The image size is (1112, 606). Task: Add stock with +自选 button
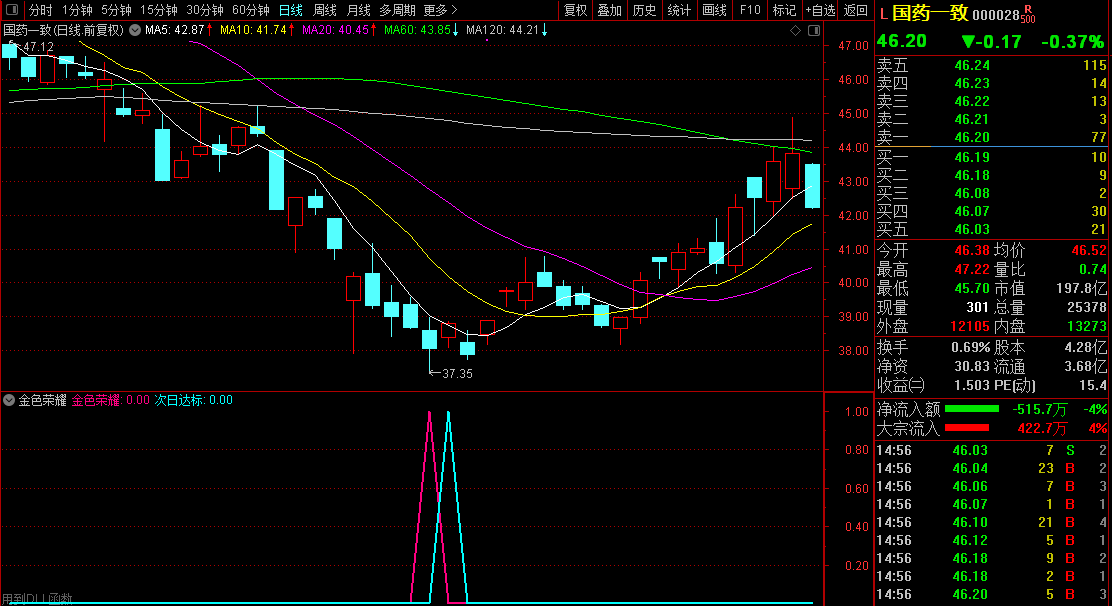pyautogui.click(x=820, y=10)
